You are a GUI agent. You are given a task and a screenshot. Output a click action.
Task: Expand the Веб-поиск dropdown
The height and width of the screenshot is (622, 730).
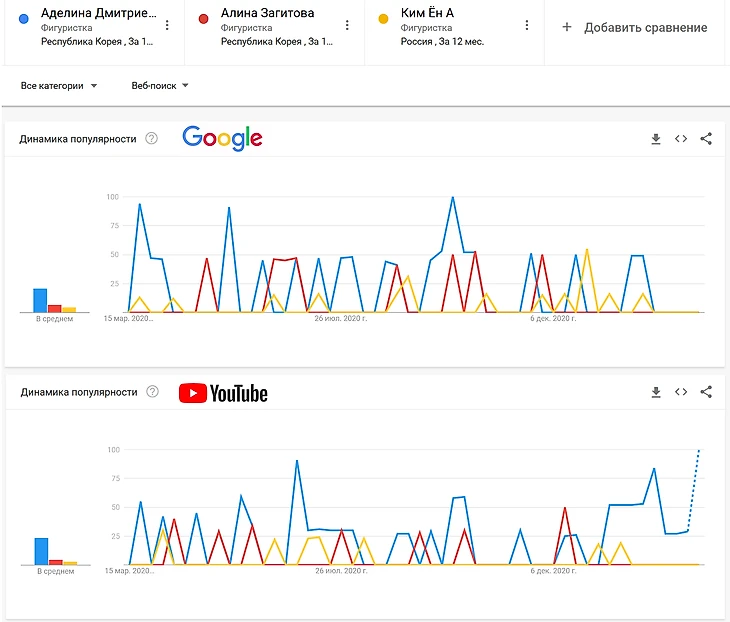tap(160, 86)
